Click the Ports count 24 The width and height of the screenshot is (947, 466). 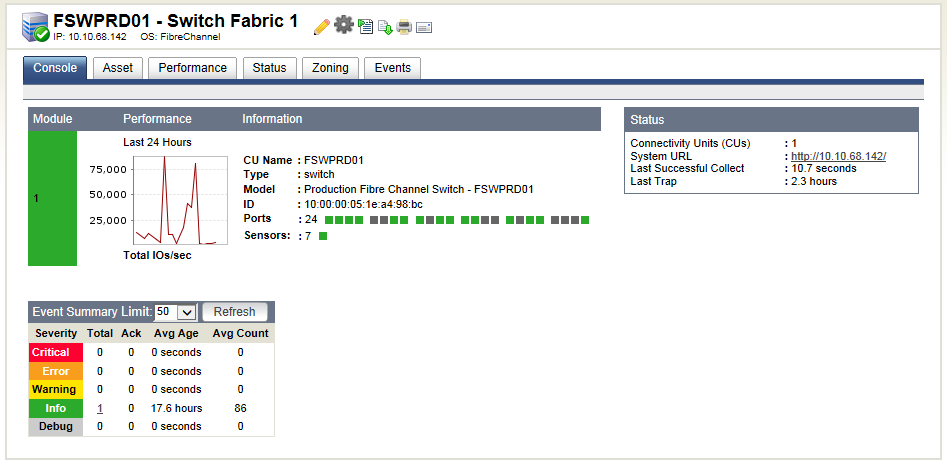(311, 220)
